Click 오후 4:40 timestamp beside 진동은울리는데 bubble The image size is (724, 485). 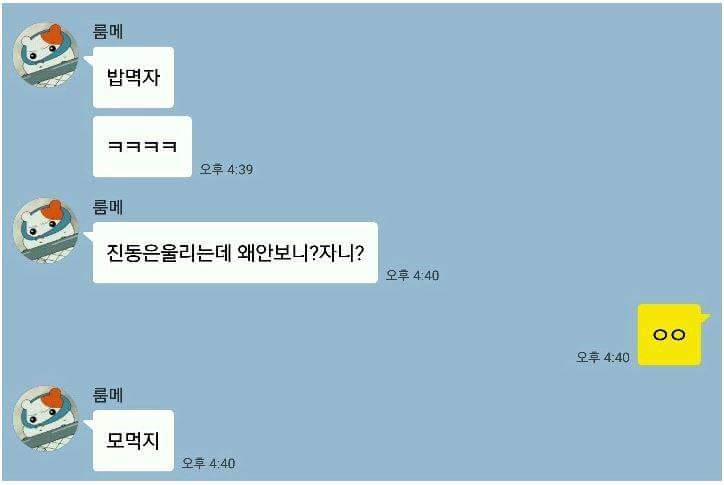(412, 275)
